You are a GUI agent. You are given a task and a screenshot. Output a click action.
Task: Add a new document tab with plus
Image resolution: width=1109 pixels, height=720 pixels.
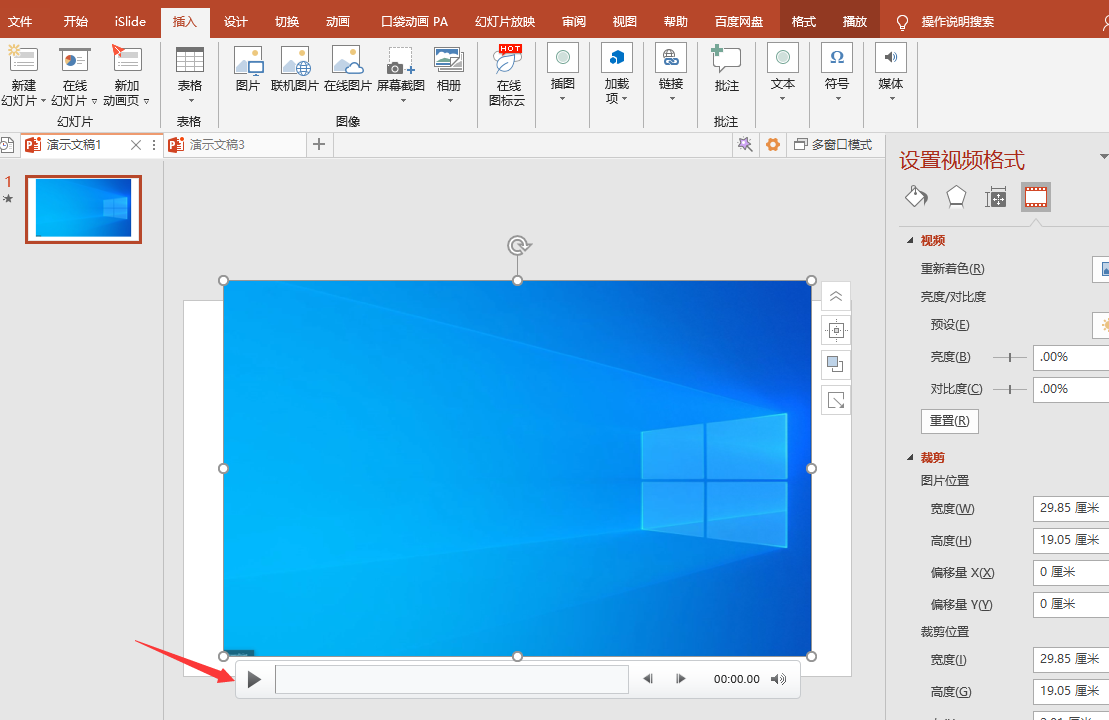[x=319, y=144]
